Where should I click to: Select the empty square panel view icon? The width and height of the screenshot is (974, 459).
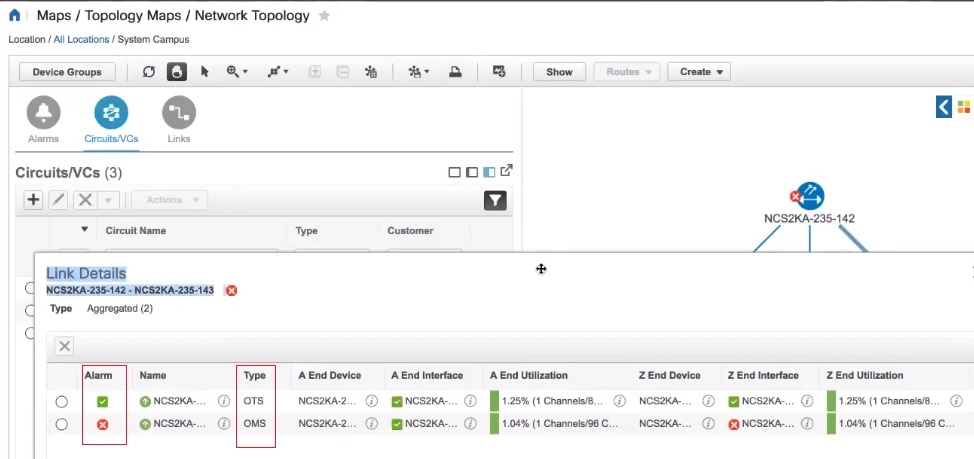pos(455,172)
